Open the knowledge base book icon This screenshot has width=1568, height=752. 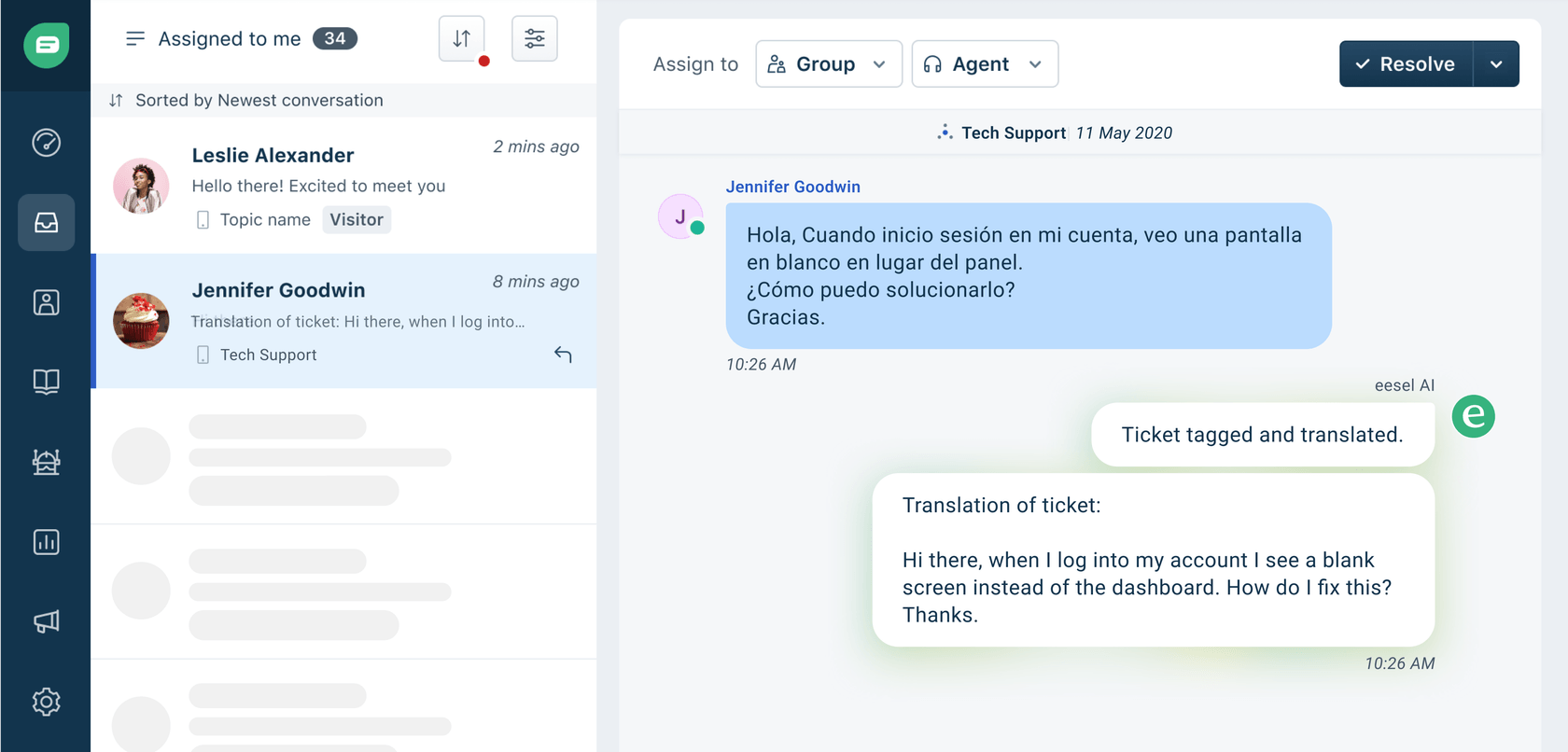tap(46, 382)
